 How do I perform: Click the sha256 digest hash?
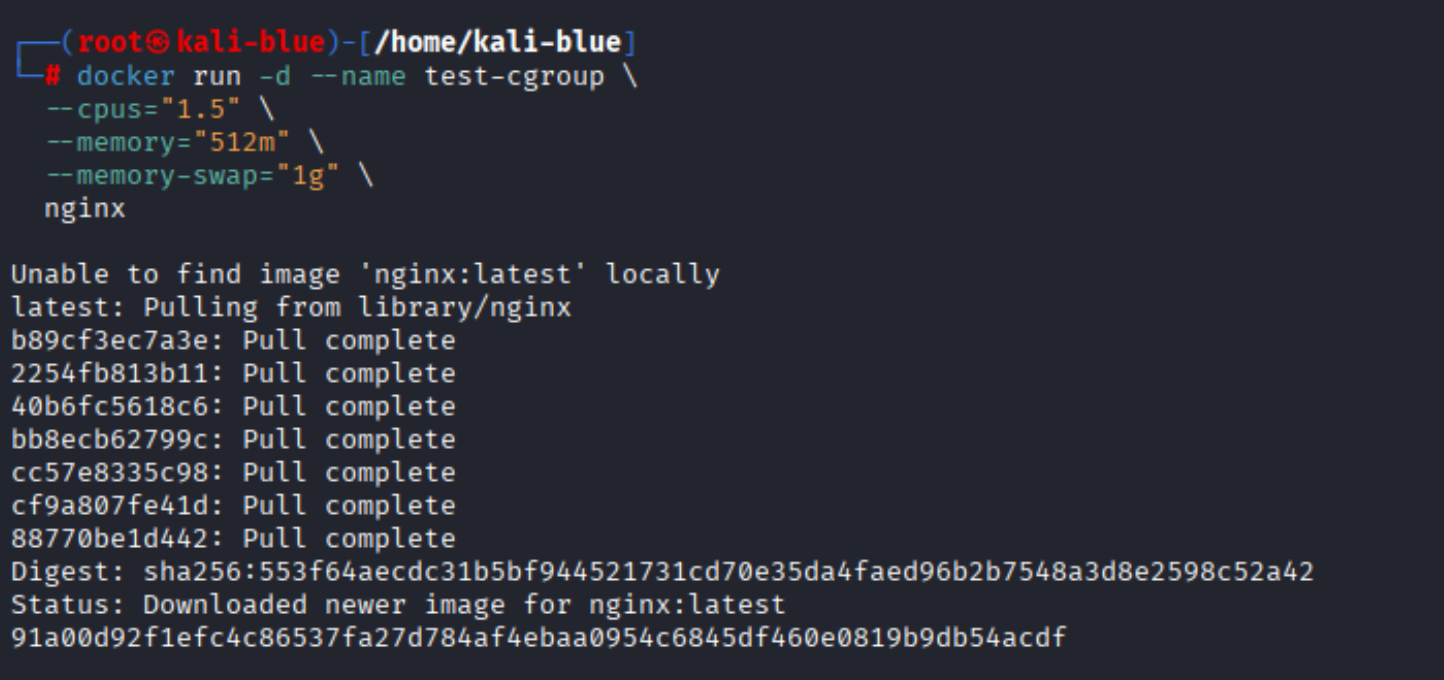pos(728,572)
